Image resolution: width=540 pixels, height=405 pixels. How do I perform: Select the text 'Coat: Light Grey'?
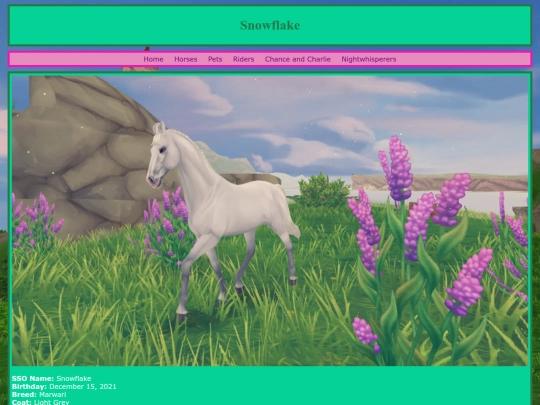click(40, 402)
